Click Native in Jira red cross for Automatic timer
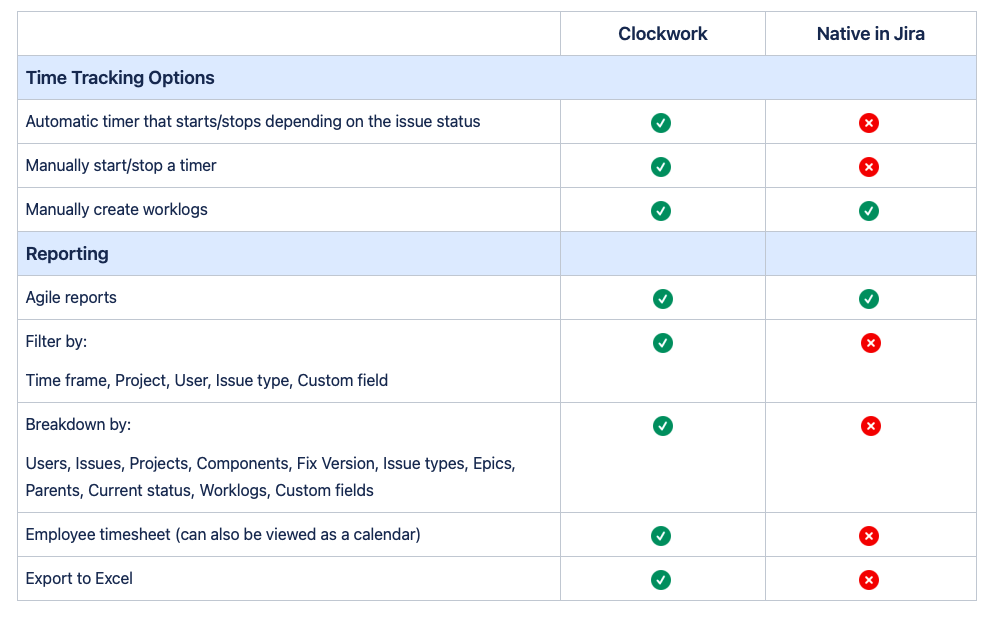Viewport: 993px width, 618px height. click(868, 123)
